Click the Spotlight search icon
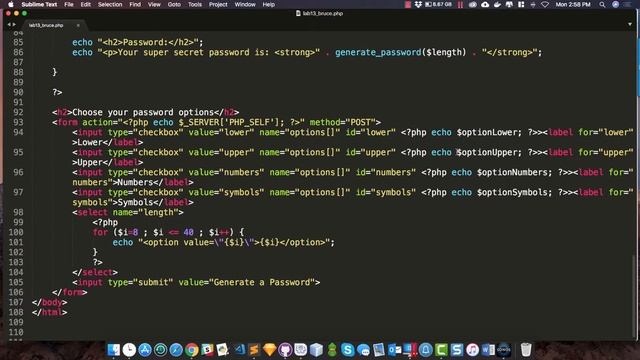The image size is (640, 360). tap(602, 4)
